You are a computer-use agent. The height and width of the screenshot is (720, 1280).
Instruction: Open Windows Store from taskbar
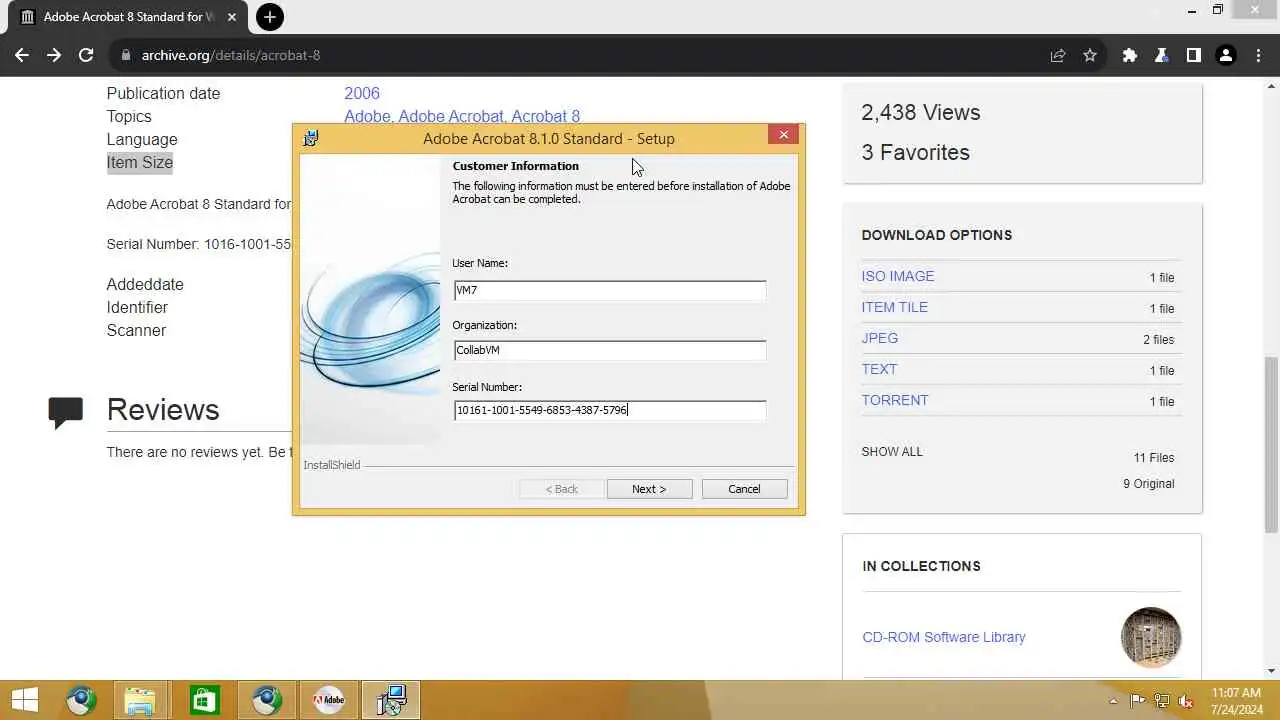coord(204,700)
